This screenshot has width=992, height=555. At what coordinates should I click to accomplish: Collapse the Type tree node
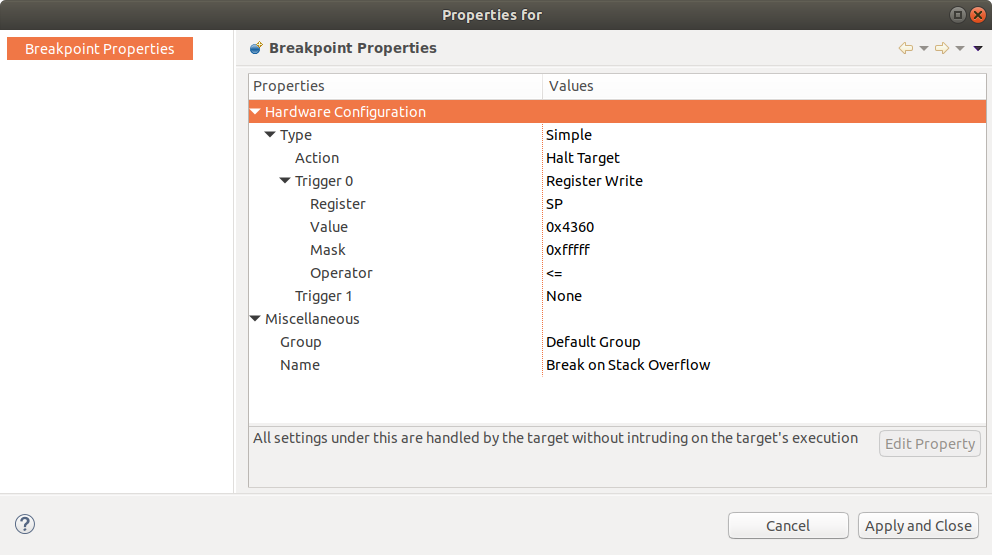tap(270, 135)
